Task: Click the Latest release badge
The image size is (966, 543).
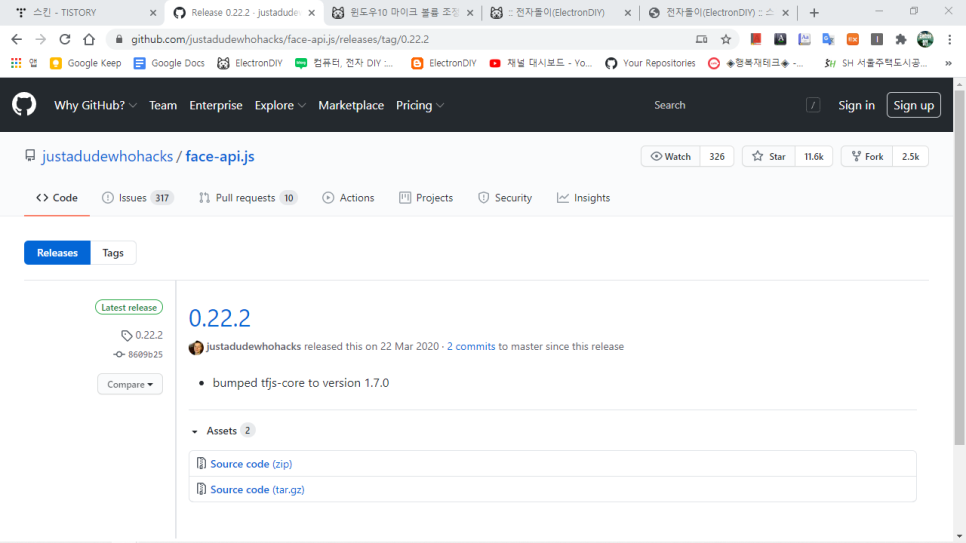Action: (129, 307)
